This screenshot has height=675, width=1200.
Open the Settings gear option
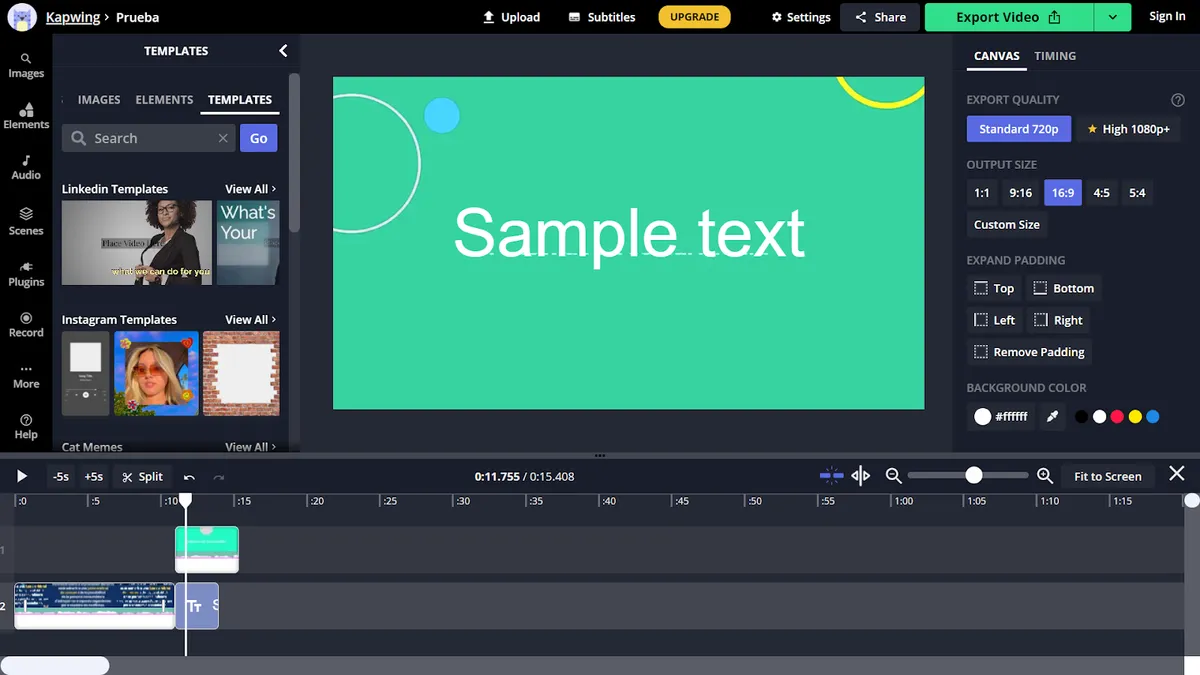(x=801, y=17)
